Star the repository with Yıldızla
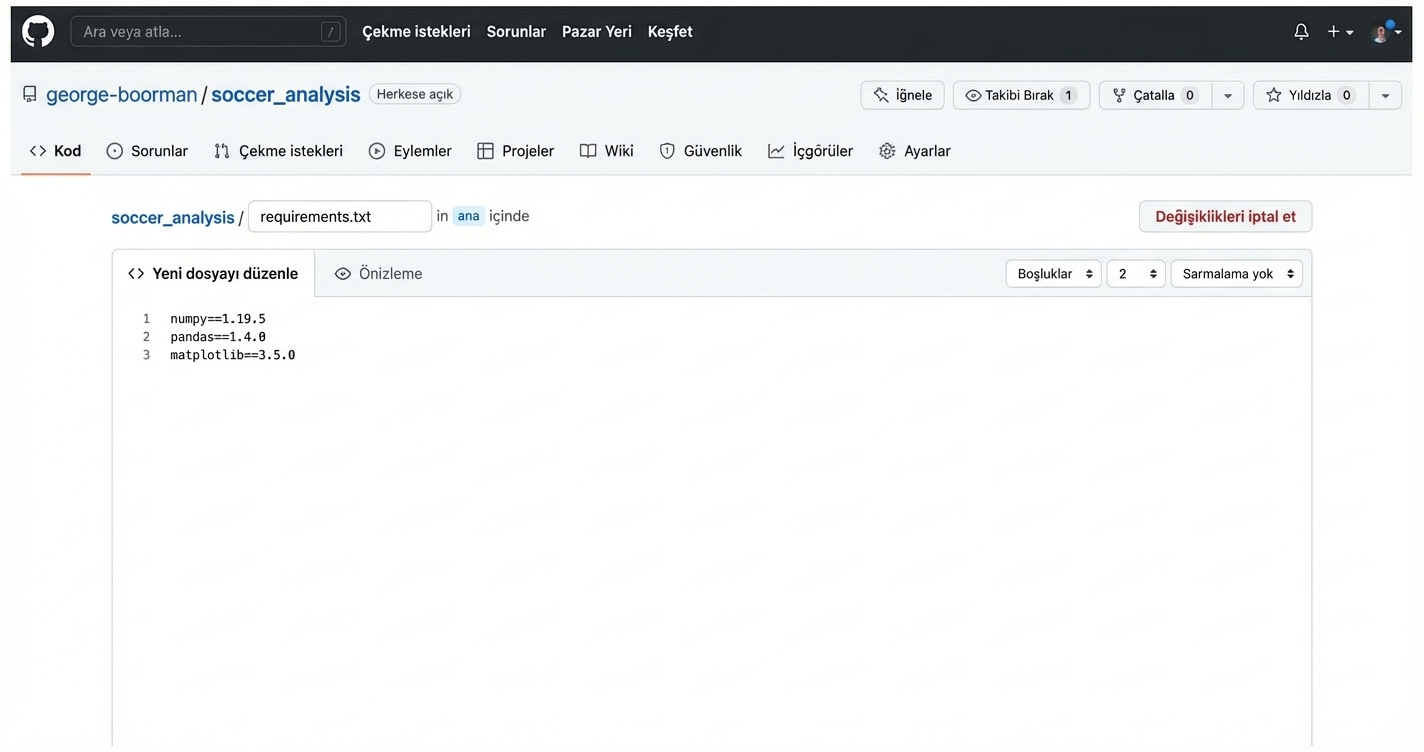Screen dimensions: 1424x752 [1308, 95]
